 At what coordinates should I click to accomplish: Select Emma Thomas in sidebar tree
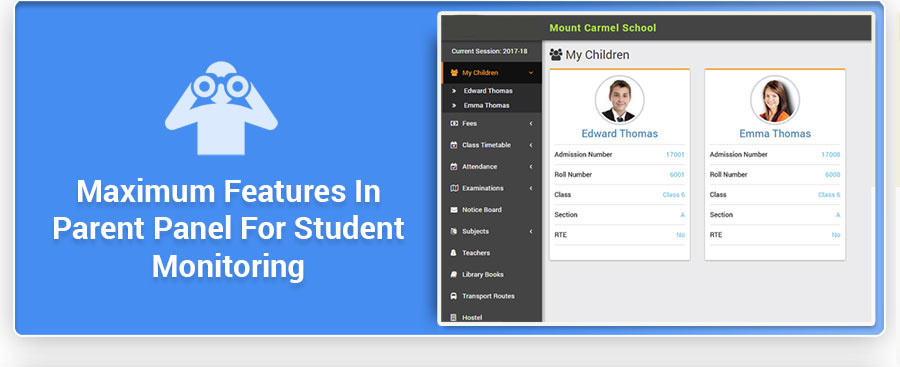486,106
